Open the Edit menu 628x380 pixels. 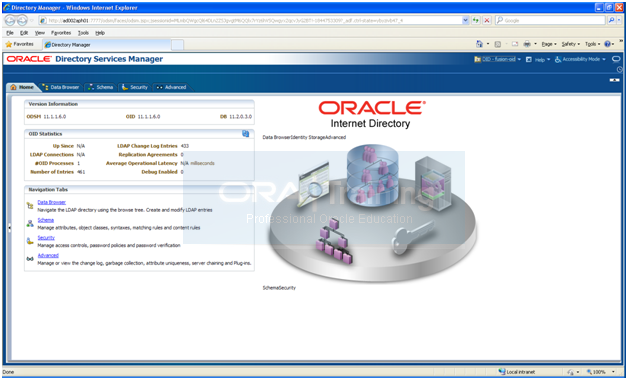point(24,33)
